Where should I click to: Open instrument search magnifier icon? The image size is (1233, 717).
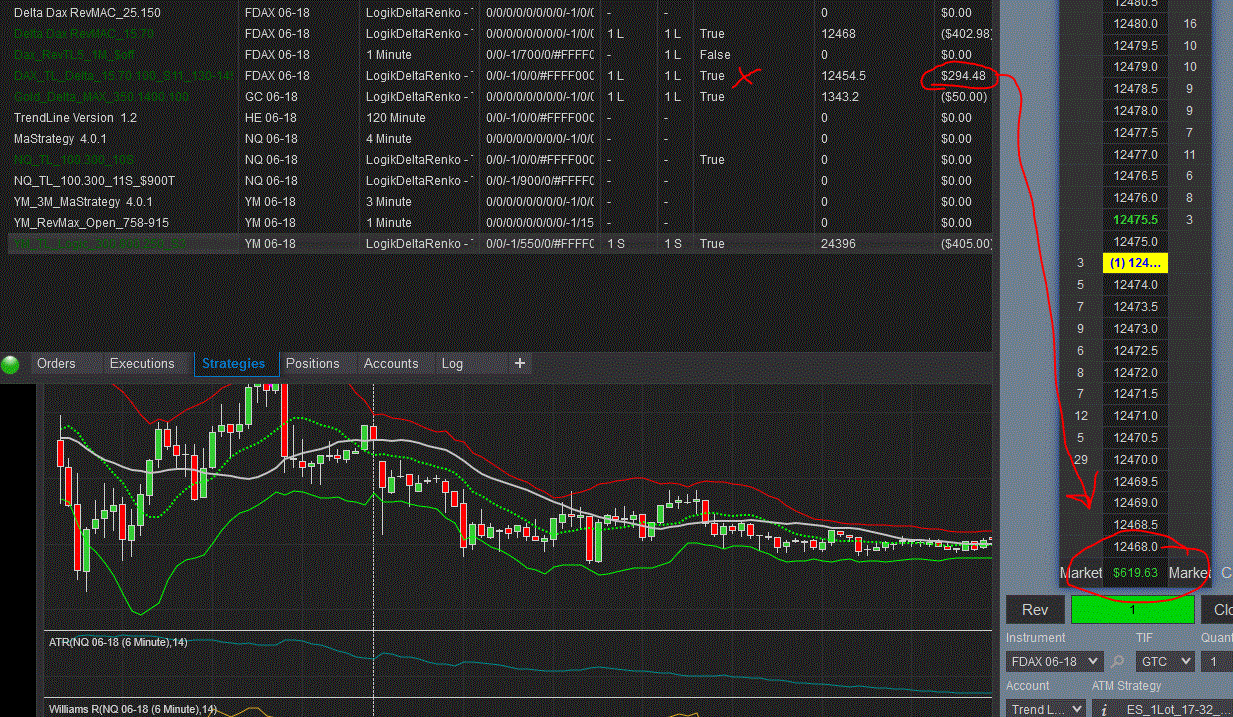click(x=1118, y=661)
